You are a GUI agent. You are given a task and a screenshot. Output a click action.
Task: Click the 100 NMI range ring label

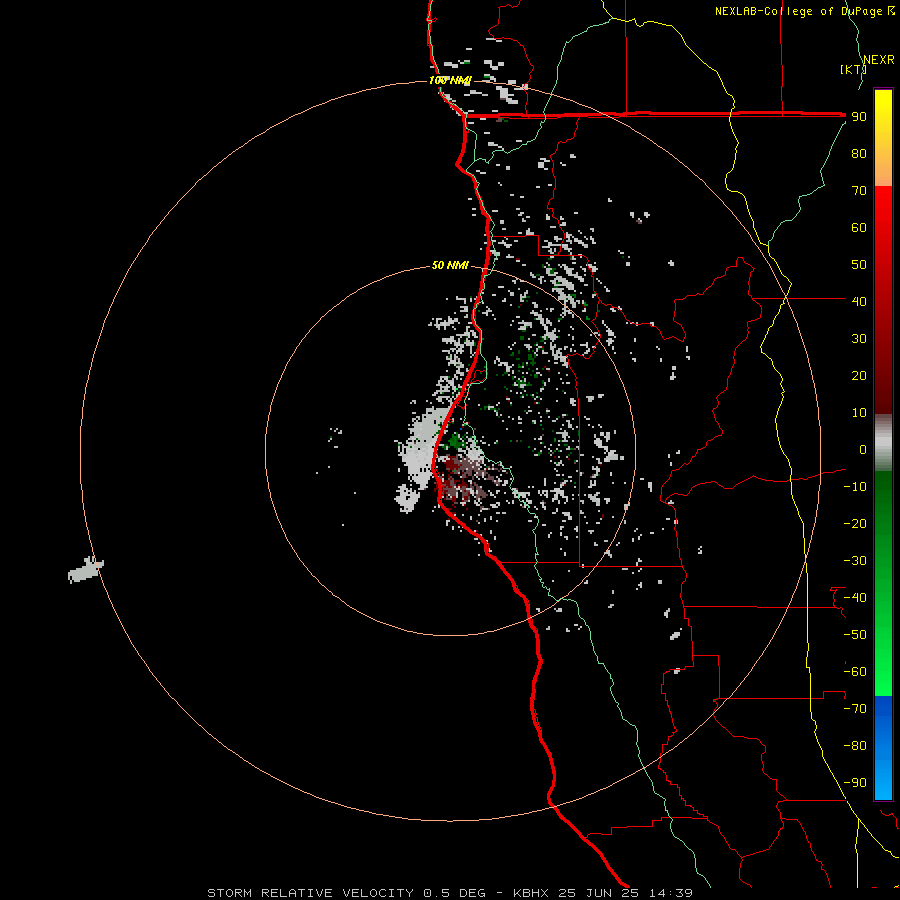pyautogui.click(x=450, y=80)
